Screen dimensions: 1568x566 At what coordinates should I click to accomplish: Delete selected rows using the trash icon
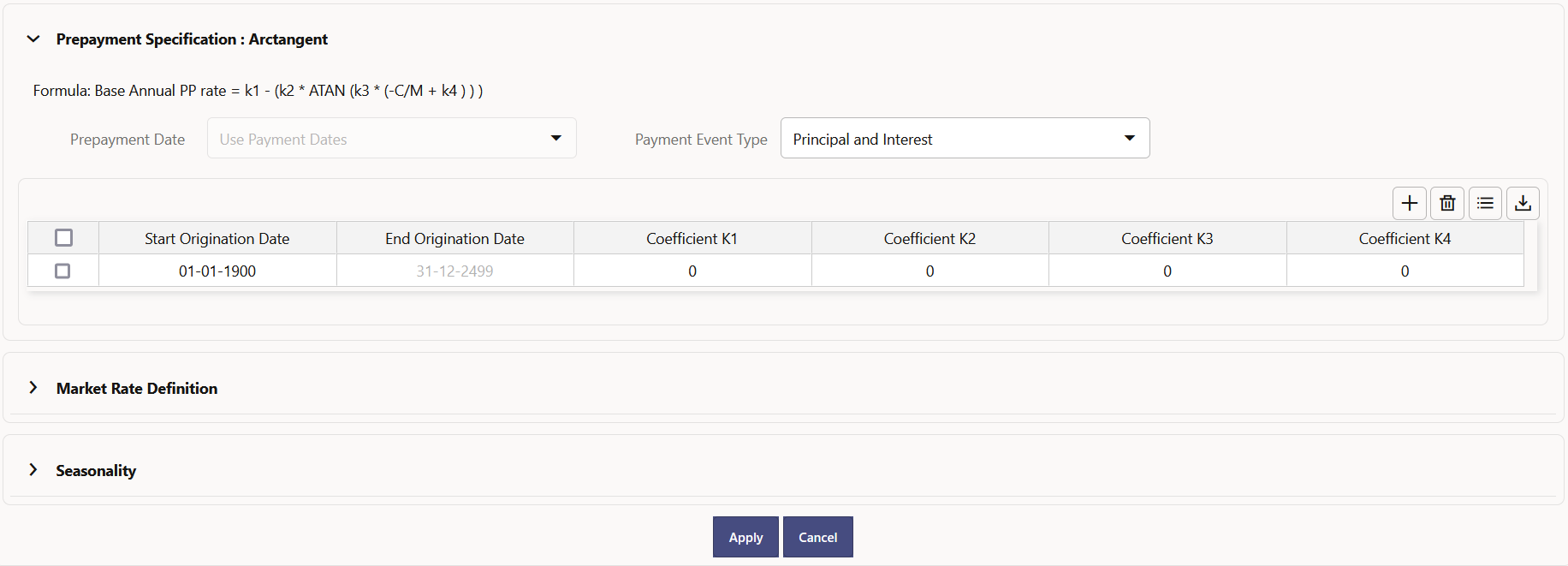[1447, 203]
